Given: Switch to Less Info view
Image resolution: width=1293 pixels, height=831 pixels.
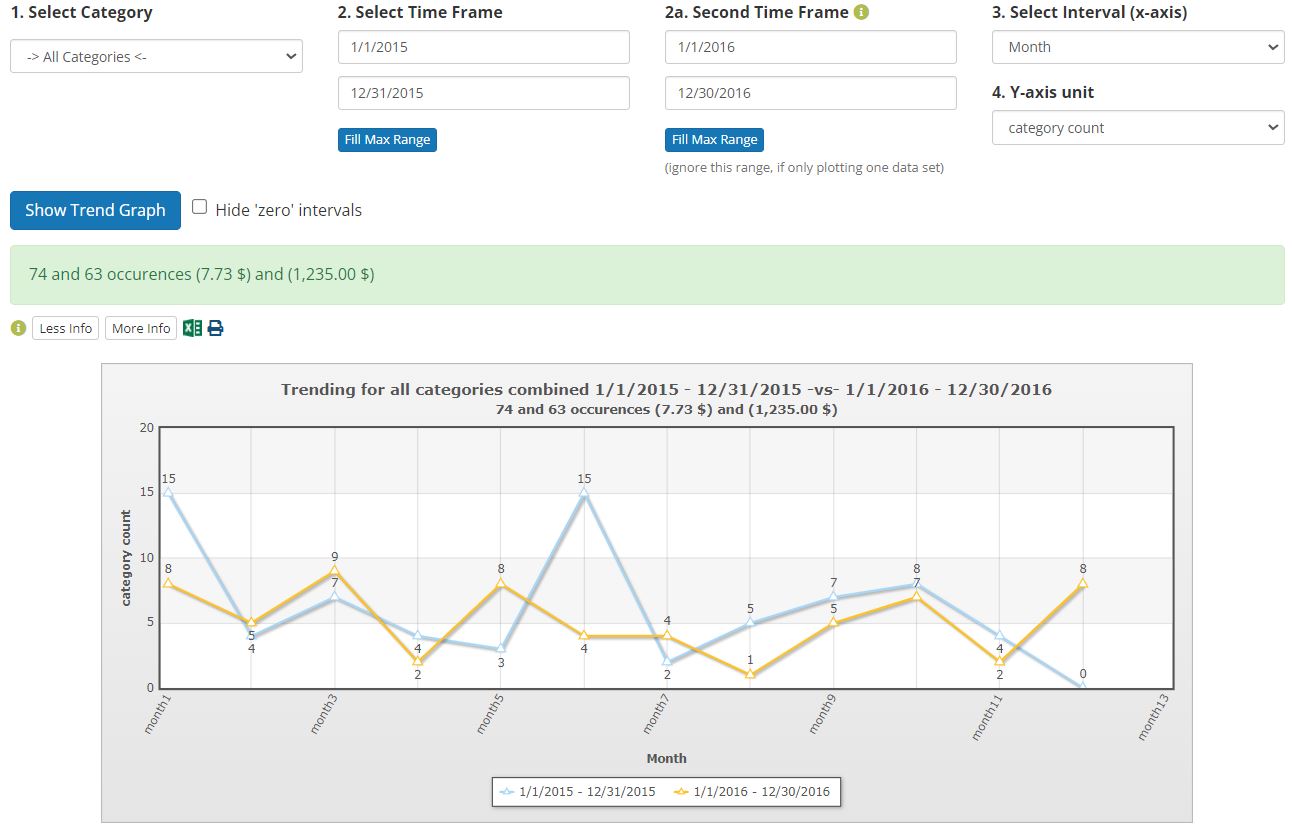Looking at the screenshot, I should coord(65,327).
